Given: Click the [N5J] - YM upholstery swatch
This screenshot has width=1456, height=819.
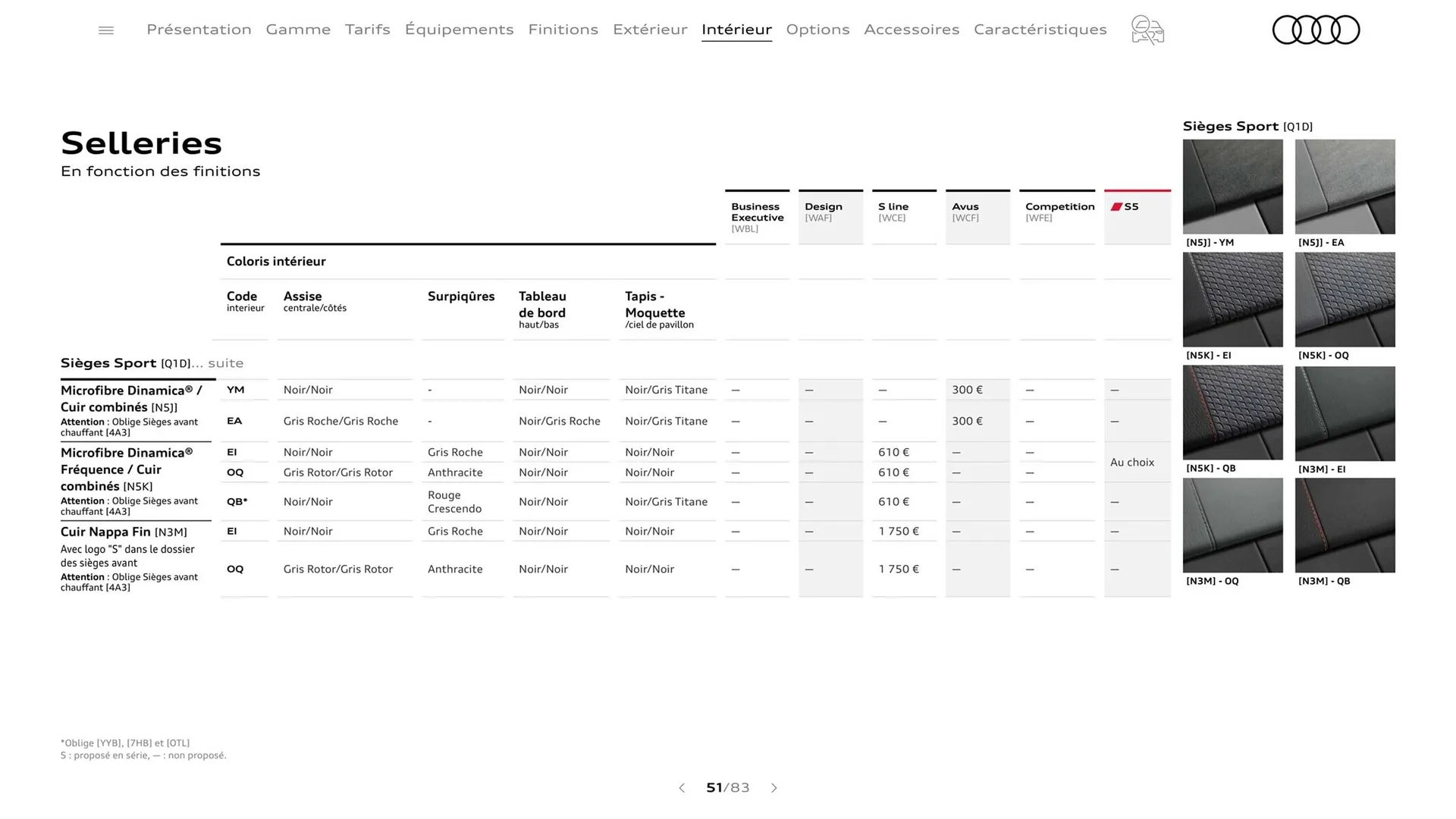Looking at the screenshot, I should (1233, 187).
